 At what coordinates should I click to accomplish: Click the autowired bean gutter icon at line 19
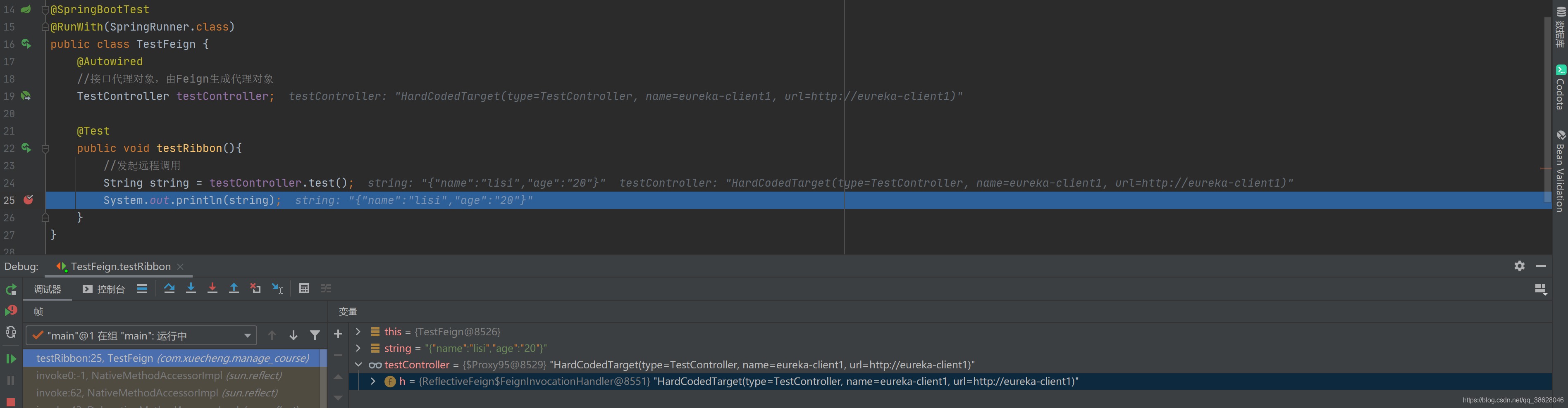(x=26, y=96)
